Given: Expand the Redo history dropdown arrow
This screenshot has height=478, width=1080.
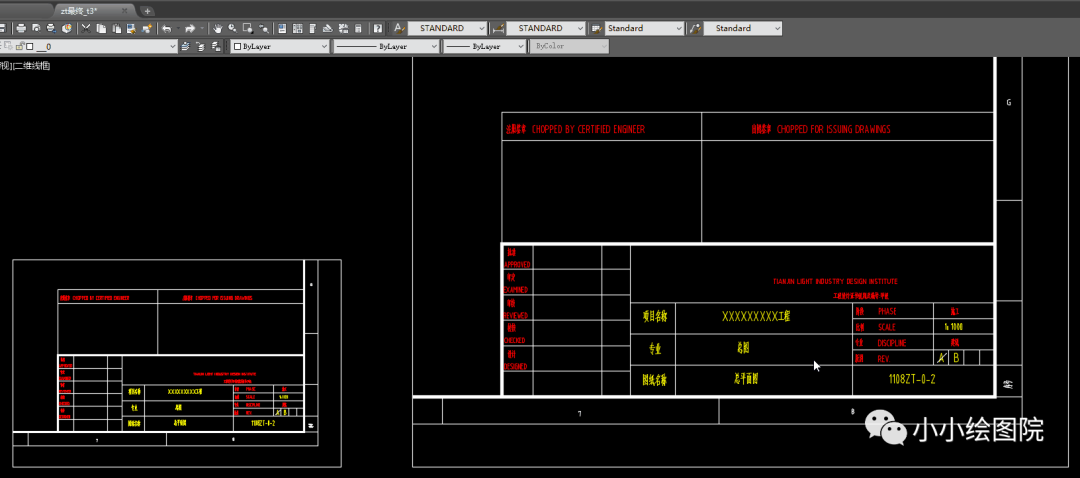Looking at the screenshot, I should [202, 28].
